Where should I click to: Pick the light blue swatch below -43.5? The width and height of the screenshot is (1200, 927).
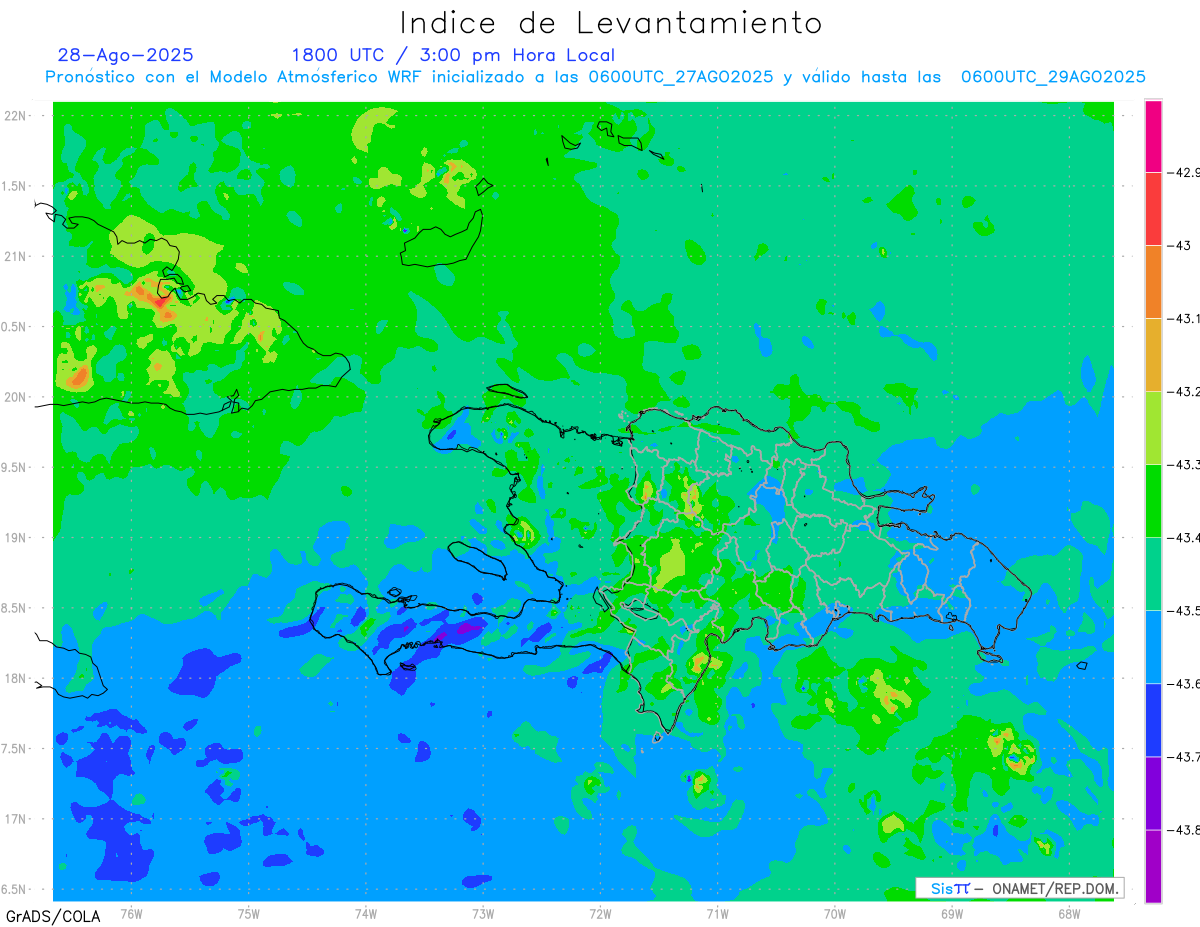pos(1153,647)
